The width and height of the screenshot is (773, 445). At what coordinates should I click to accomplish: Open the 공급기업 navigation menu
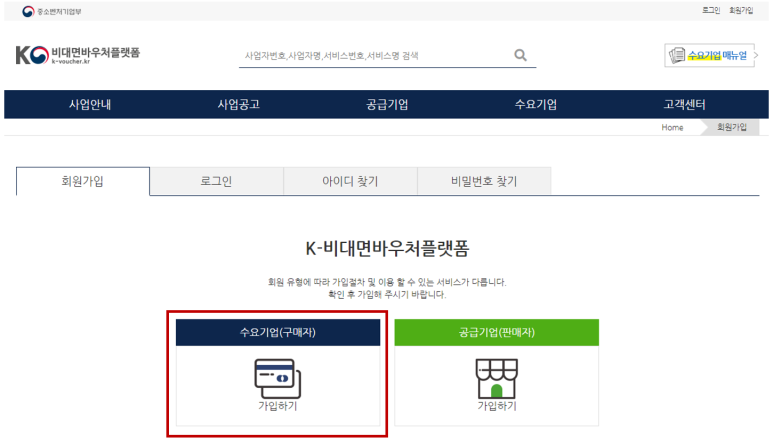click(x=387, y=104)
